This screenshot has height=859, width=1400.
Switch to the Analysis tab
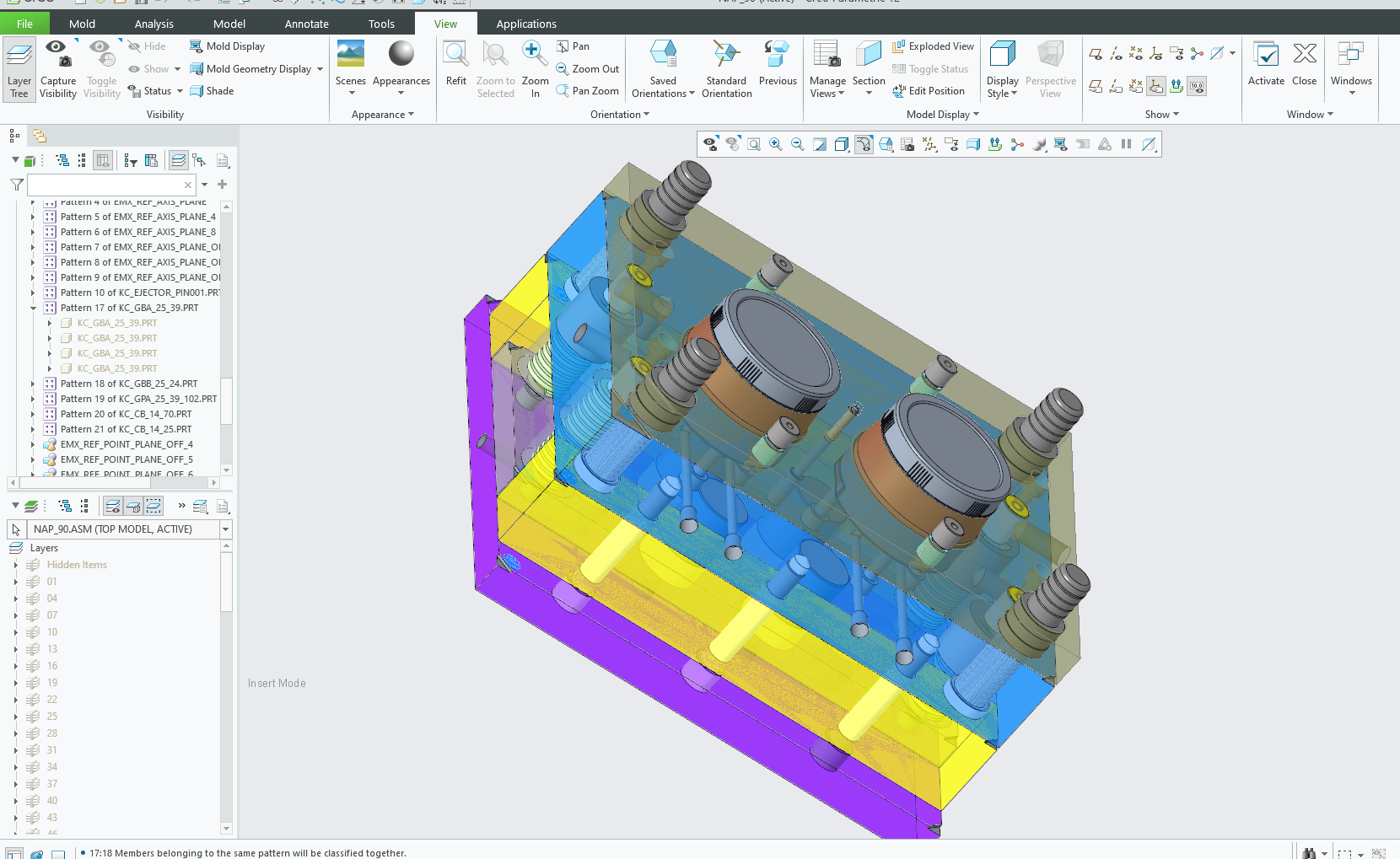pos(153,24)
